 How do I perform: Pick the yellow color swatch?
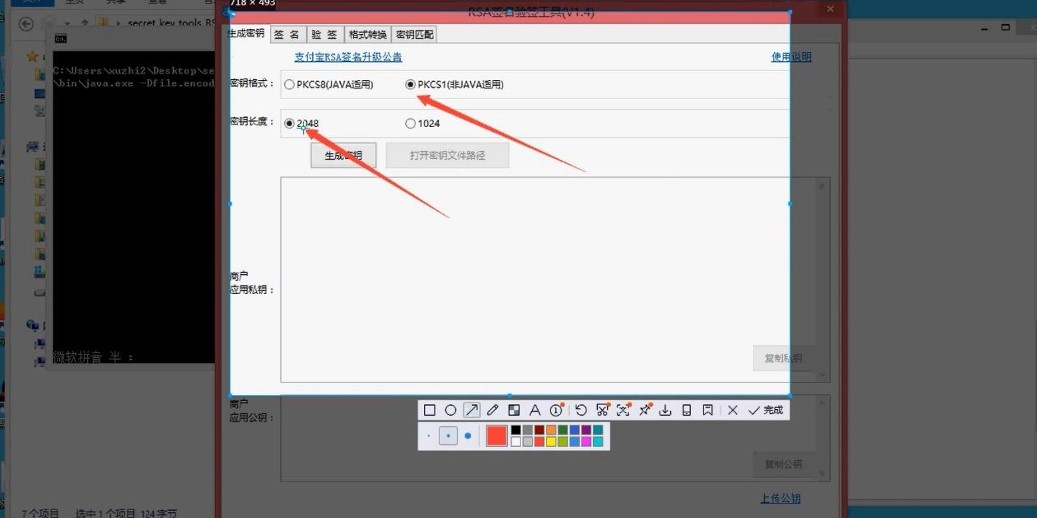(x=550, y=441)
